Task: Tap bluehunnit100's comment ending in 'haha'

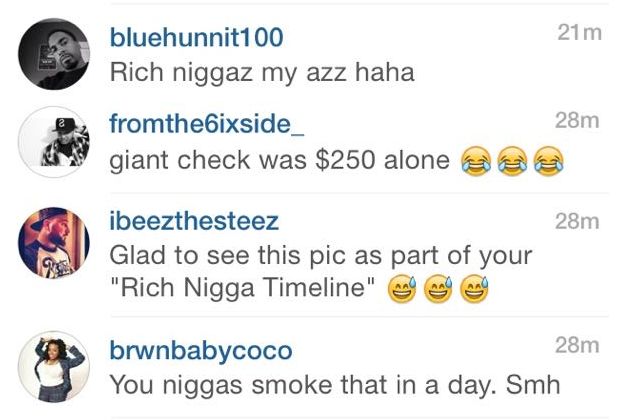Action: point(262,74)
